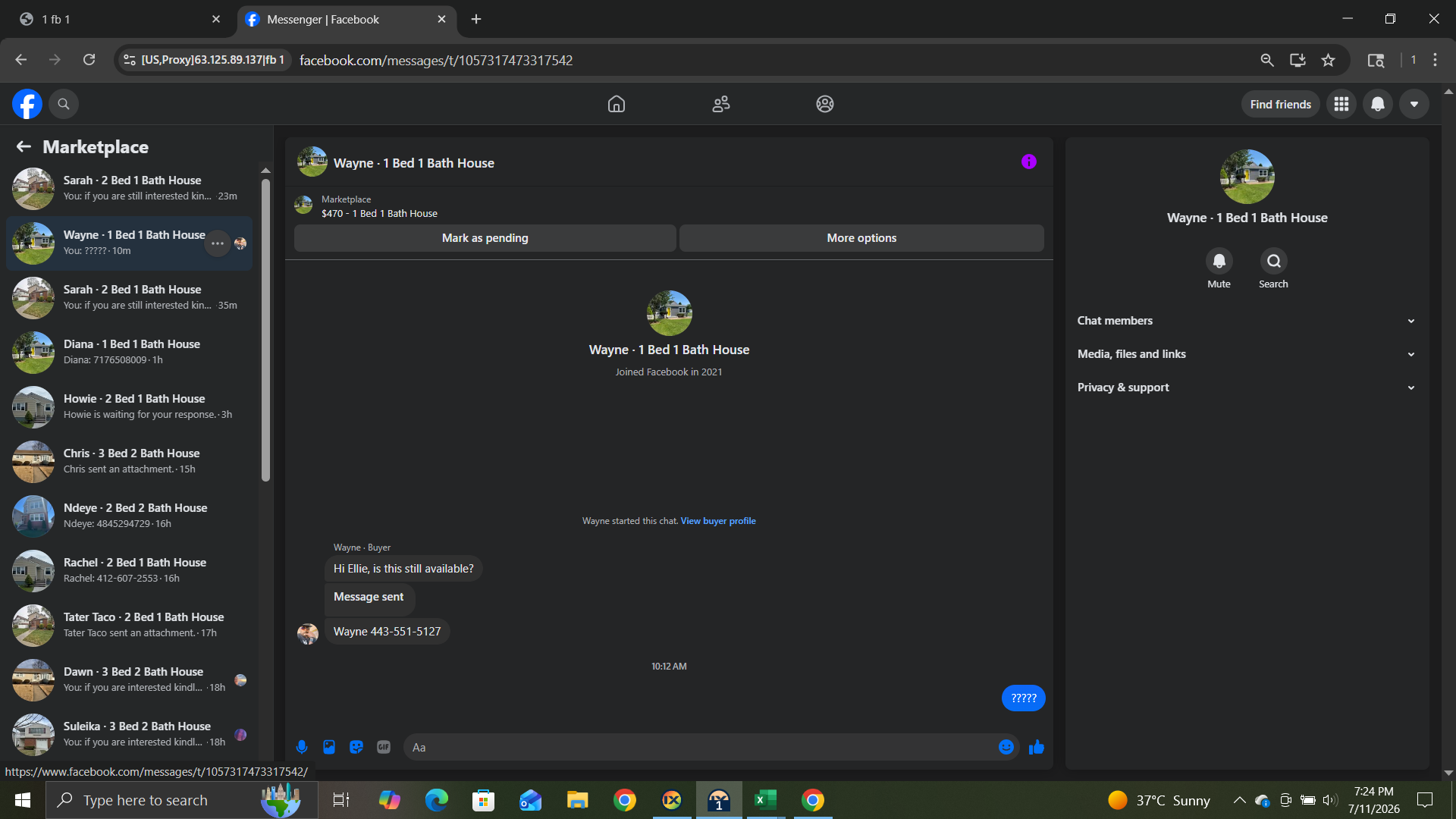This screenshot has width=1456, height=819.
Task: Open the emoji picker smiley
Action: coord(1006,747)
